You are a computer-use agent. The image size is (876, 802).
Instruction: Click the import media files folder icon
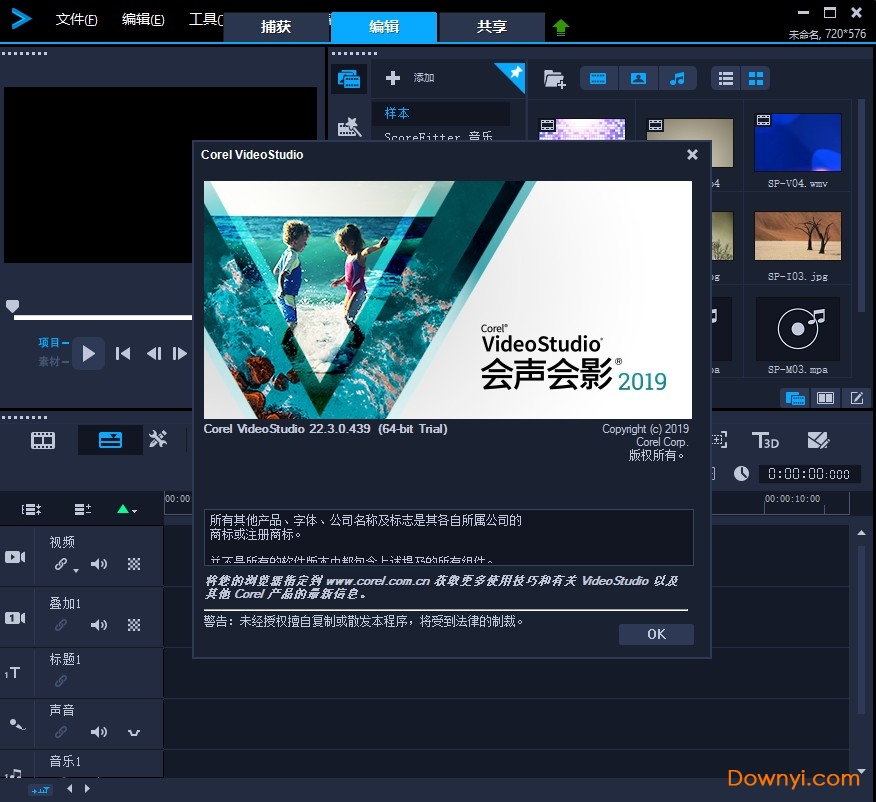coord(553,78)
